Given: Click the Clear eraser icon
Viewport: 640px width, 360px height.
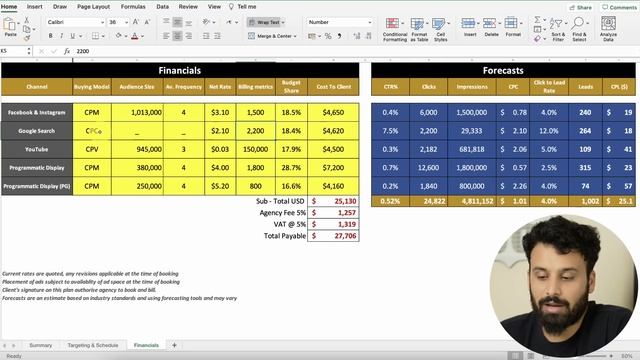Looking at the screenshot, I should pyautogui.click(x=537, y=38).
